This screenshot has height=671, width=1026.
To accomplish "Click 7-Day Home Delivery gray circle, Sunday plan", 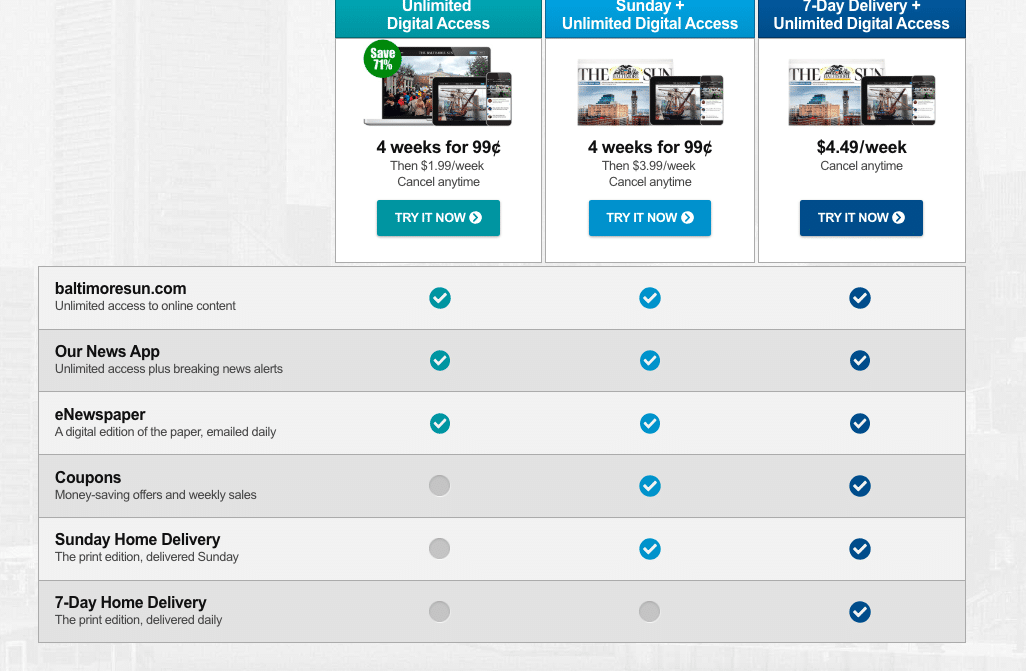I will 650,611.
